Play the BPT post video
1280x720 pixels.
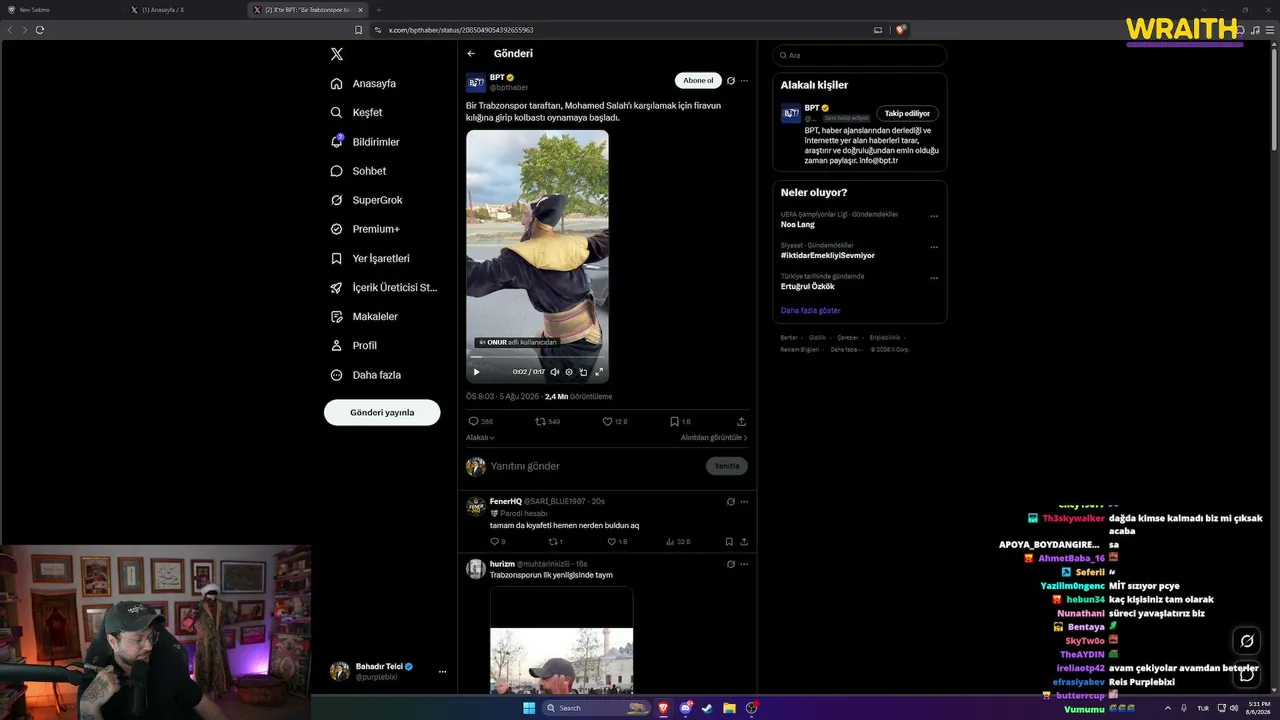click(476, 372)
